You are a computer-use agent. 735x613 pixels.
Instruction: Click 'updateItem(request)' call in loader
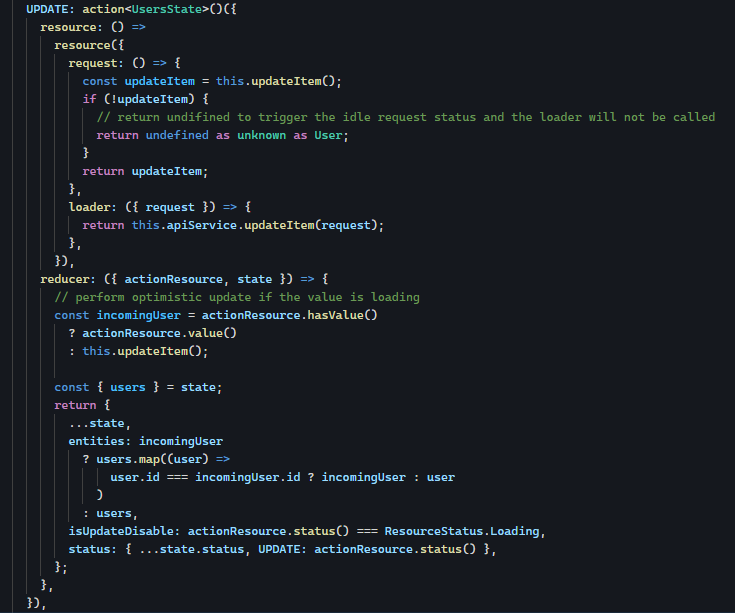(x=311, y=225)
